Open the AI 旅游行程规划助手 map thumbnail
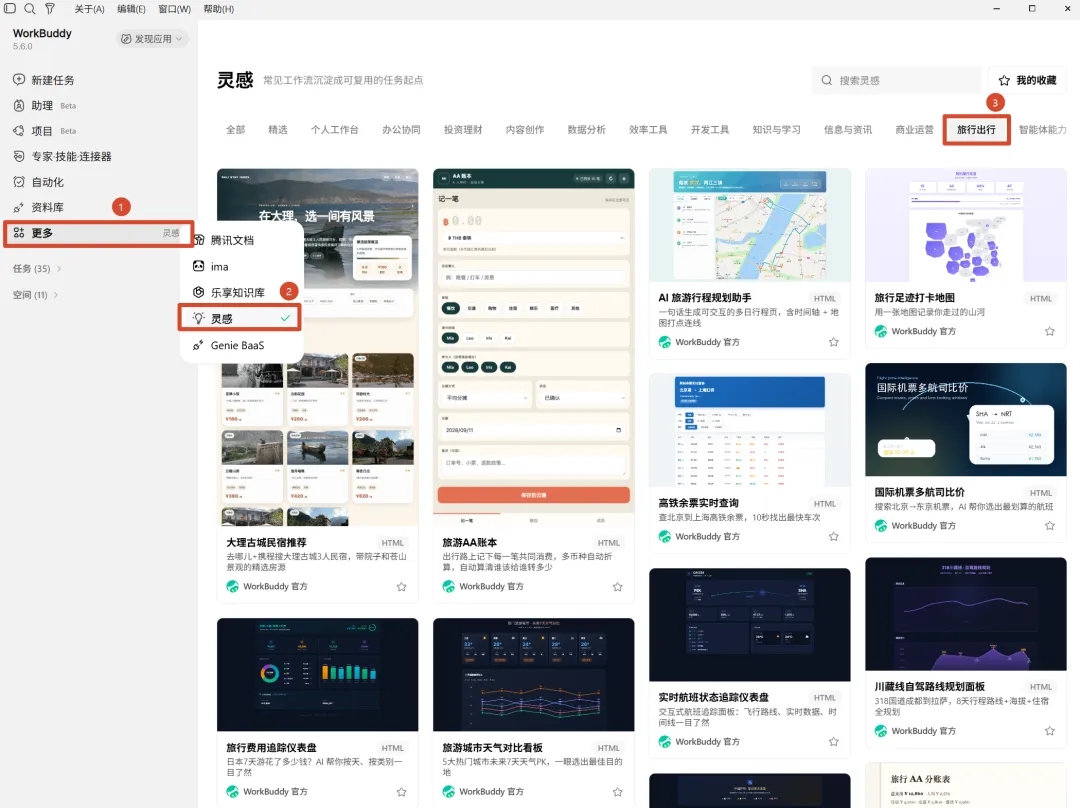The width and height of the screenshot is (1080, 808). pos(750,225)
